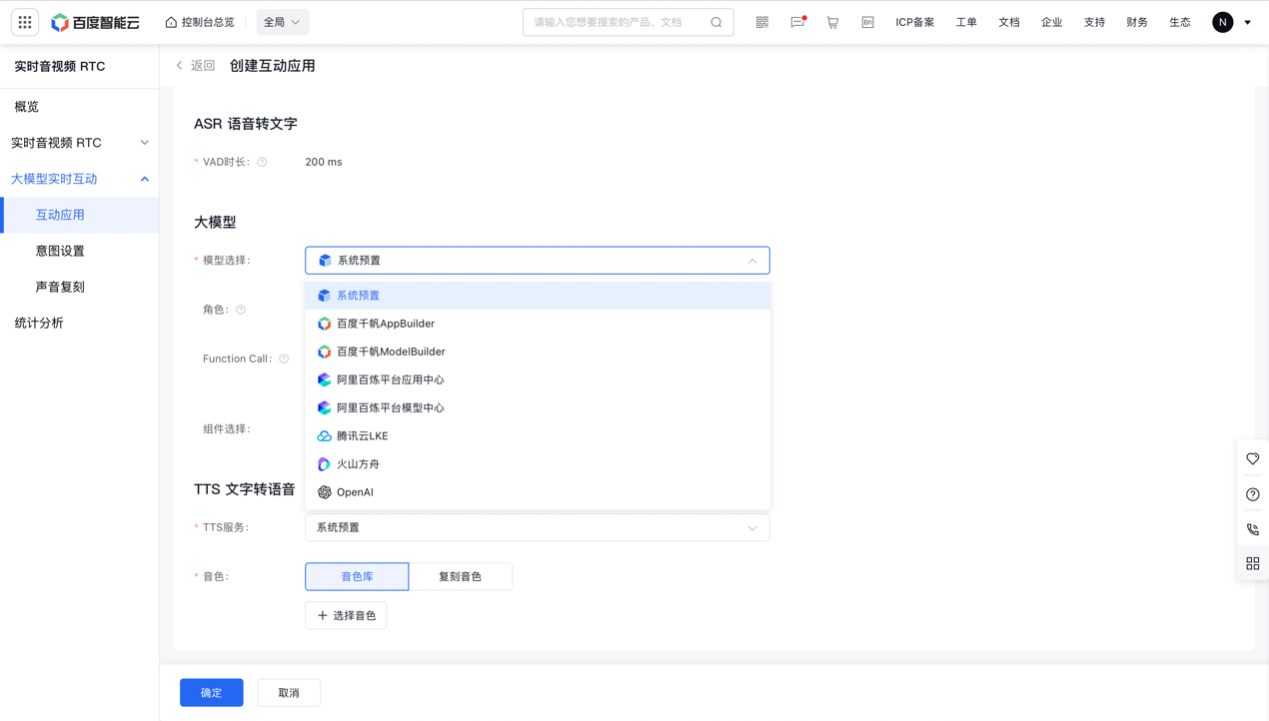Click the 百度智能云 logo

(96, 22)
